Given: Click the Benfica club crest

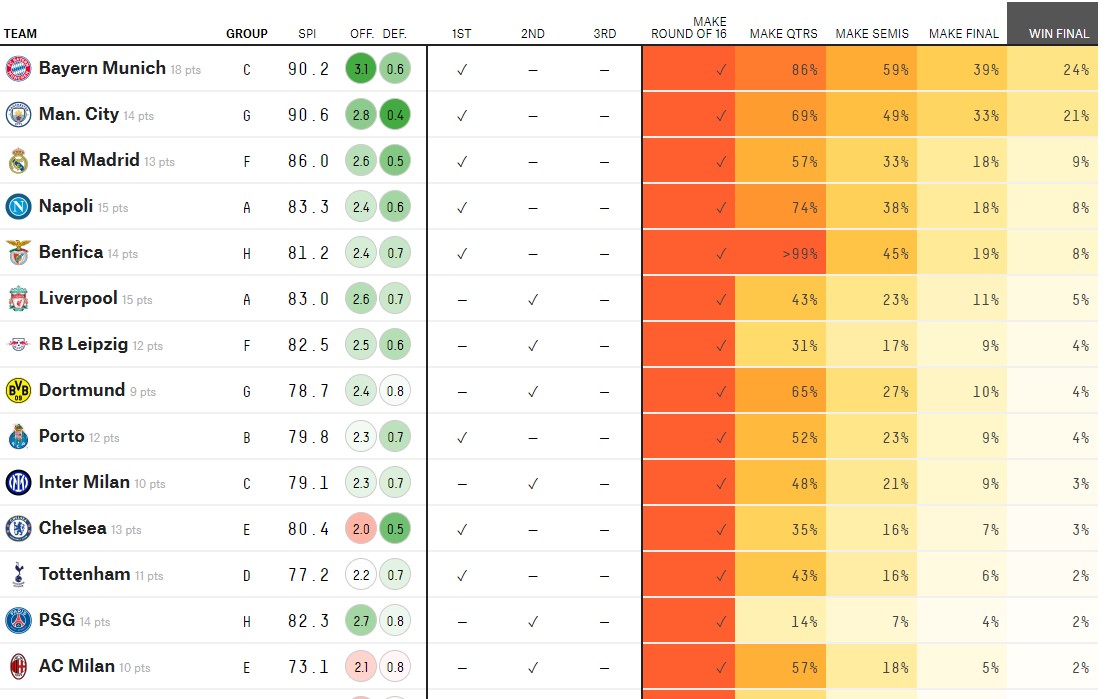Looking at the screenshot, I should coord(18,253).
